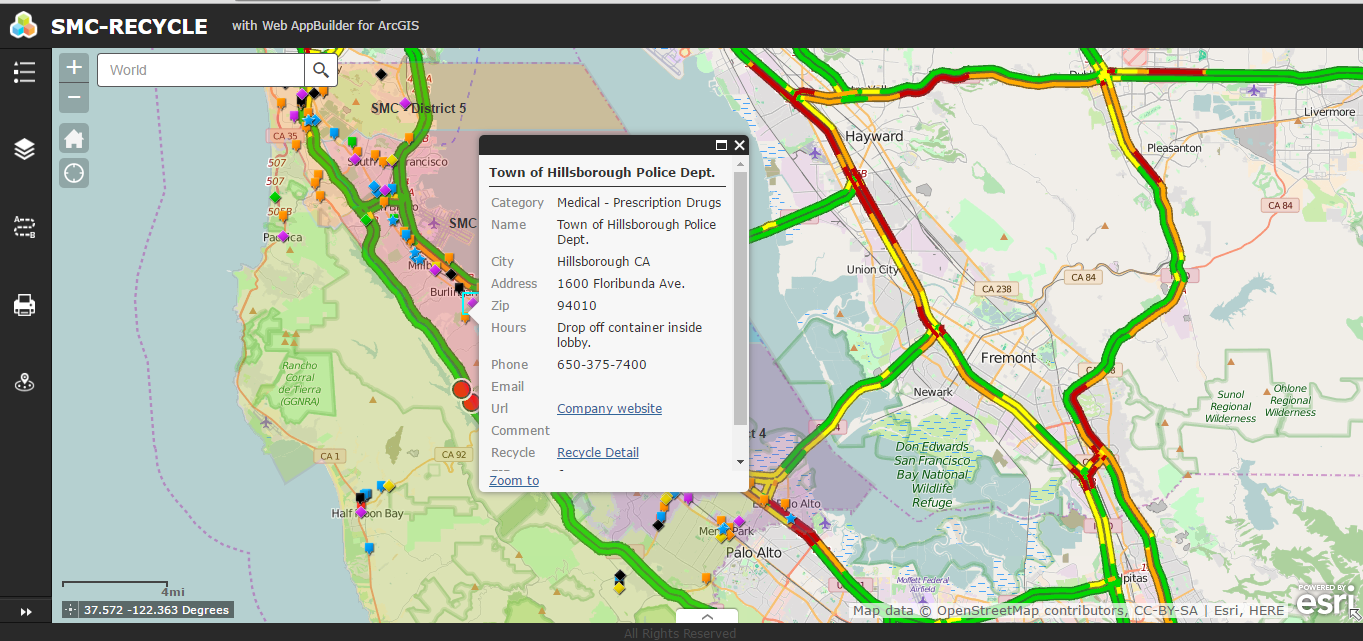The image size is (1363, 641).
Task: Click Don Edwards San Francisco Bay refuge label
Action: 932,475
